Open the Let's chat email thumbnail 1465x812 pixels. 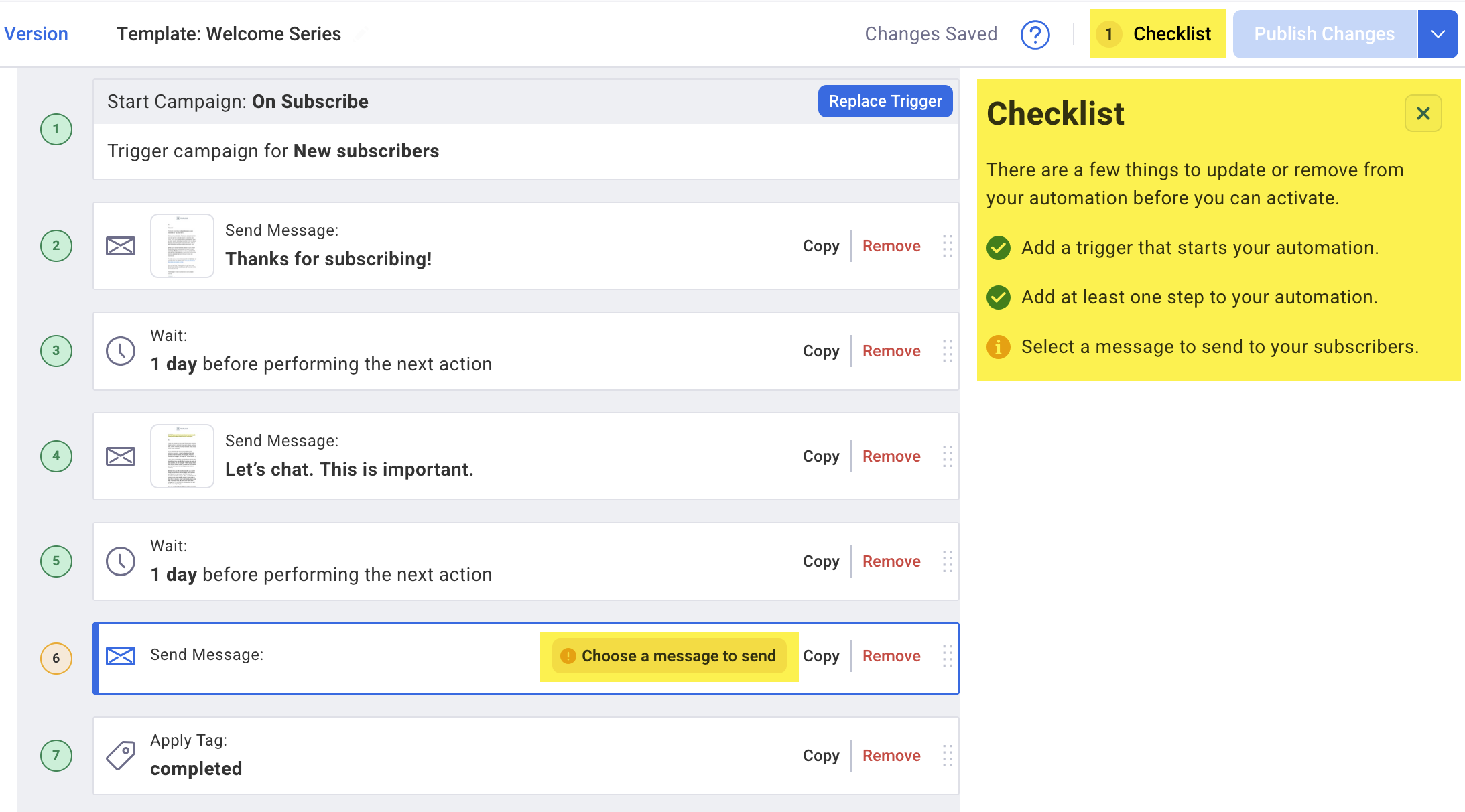tap(182, 456)
